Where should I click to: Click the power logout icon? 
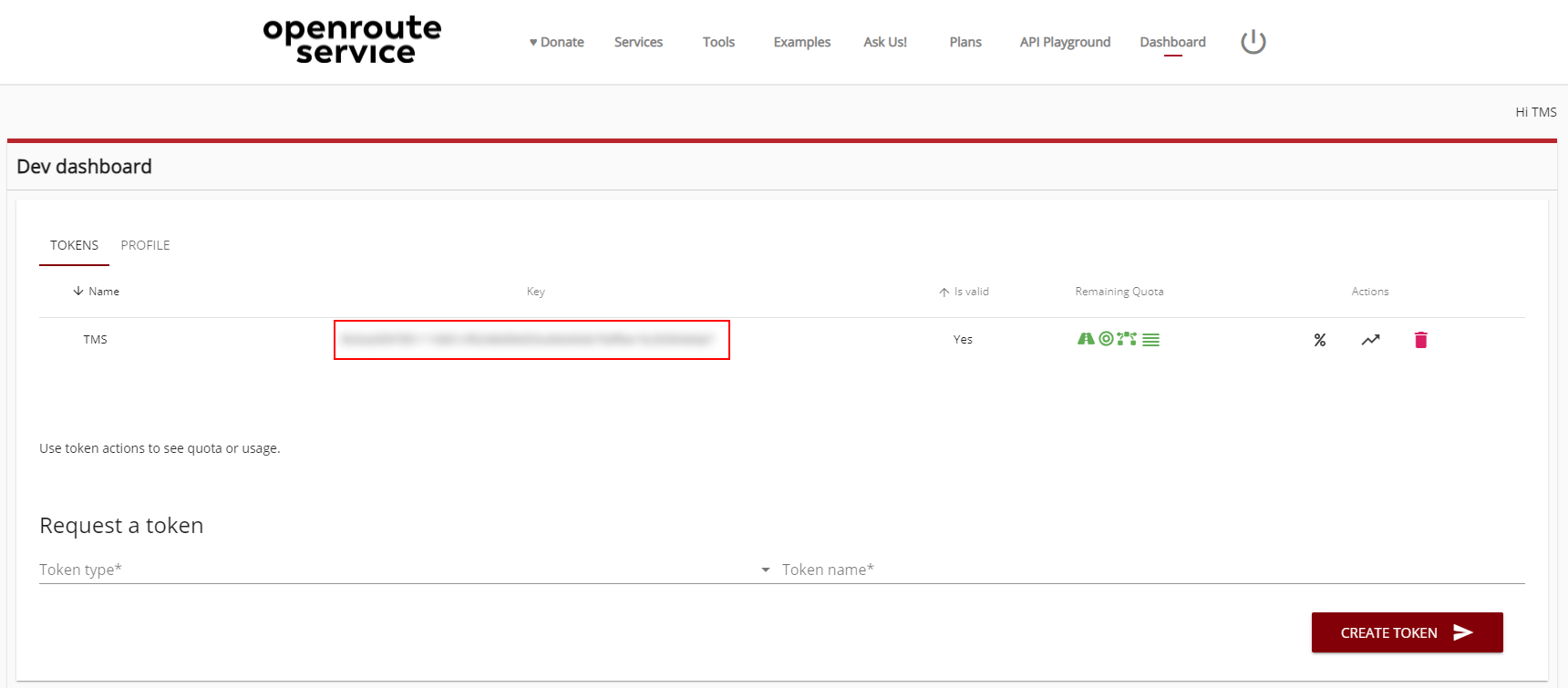1253,42
